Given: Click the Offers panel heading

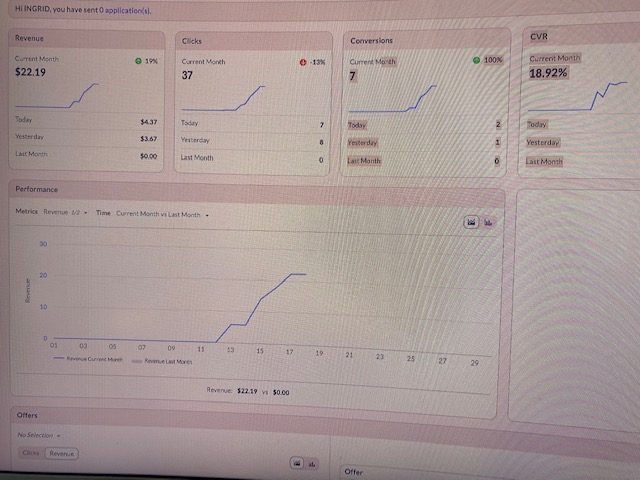Looking at the screenshot, I should tap(27, 415).
